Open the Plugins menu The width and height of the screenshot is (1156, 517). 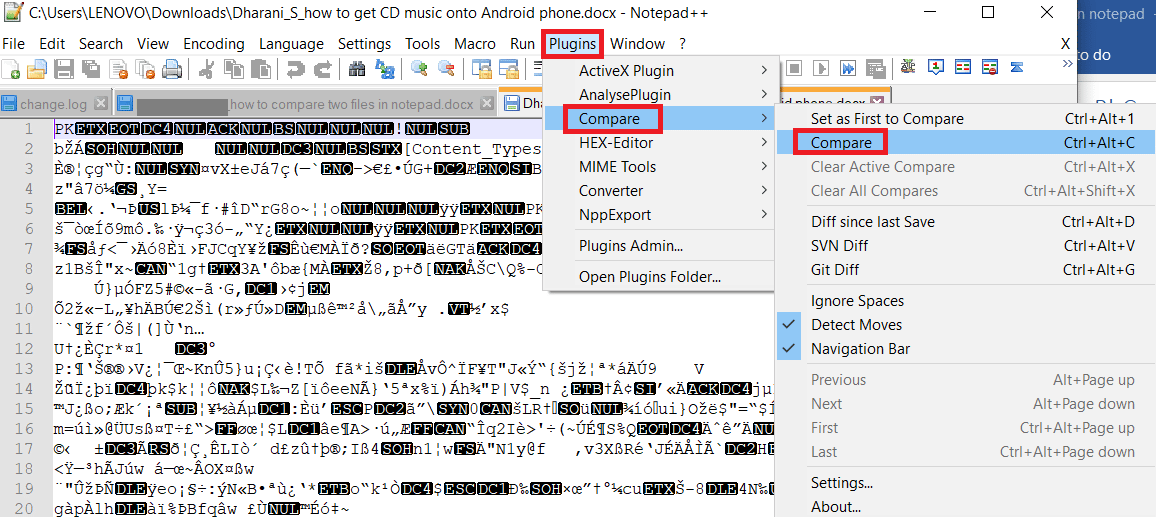pyautogui.click(x=573, y=44)
